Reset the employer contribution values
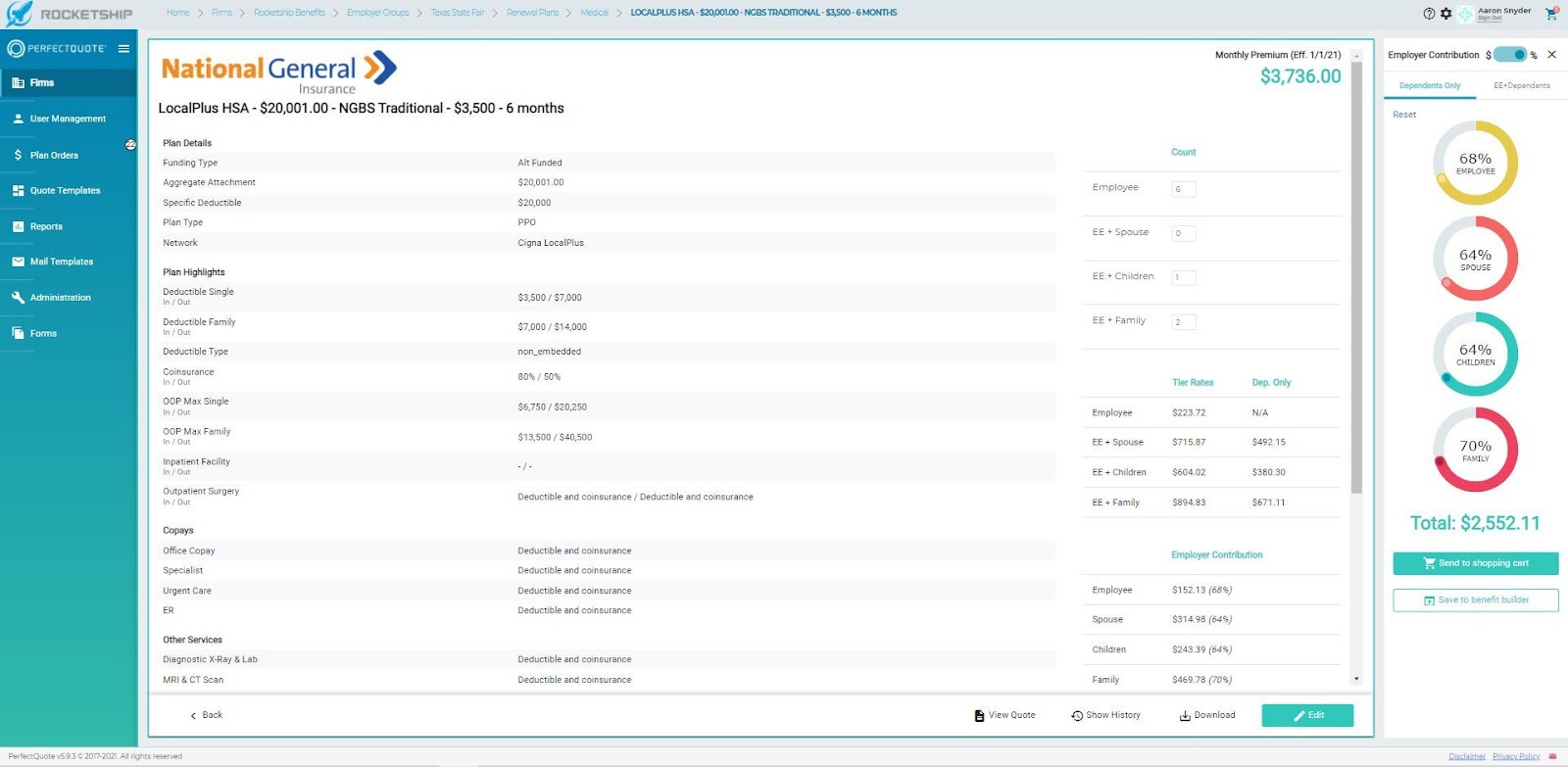This screenshot has width=1568, height=767. click(x=1404, y=115)
